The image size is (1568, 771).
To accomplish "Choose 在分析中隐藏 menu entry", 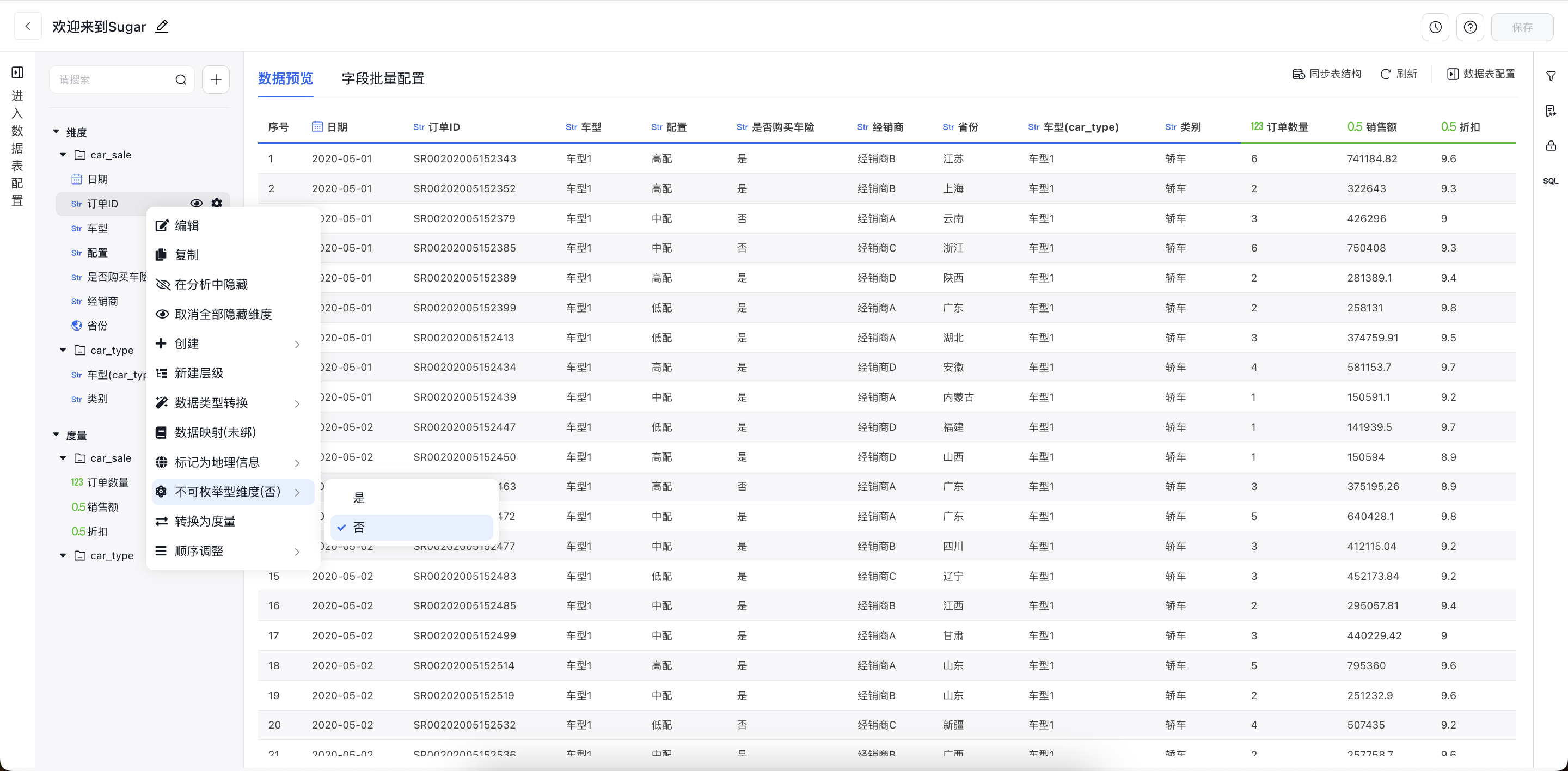I will click(233, 284).
